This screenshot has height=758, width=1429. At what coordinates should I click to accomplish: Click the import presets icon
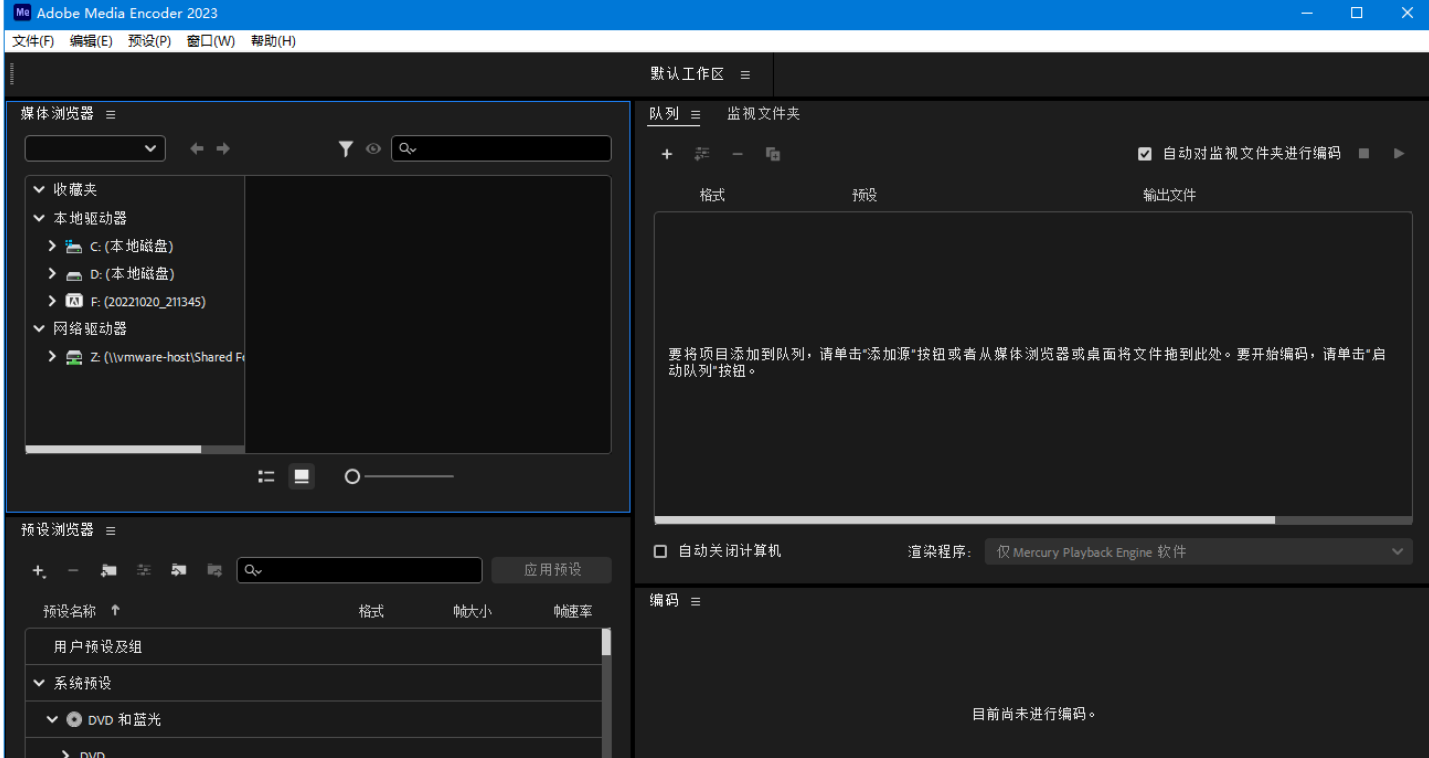coord(179,570)
